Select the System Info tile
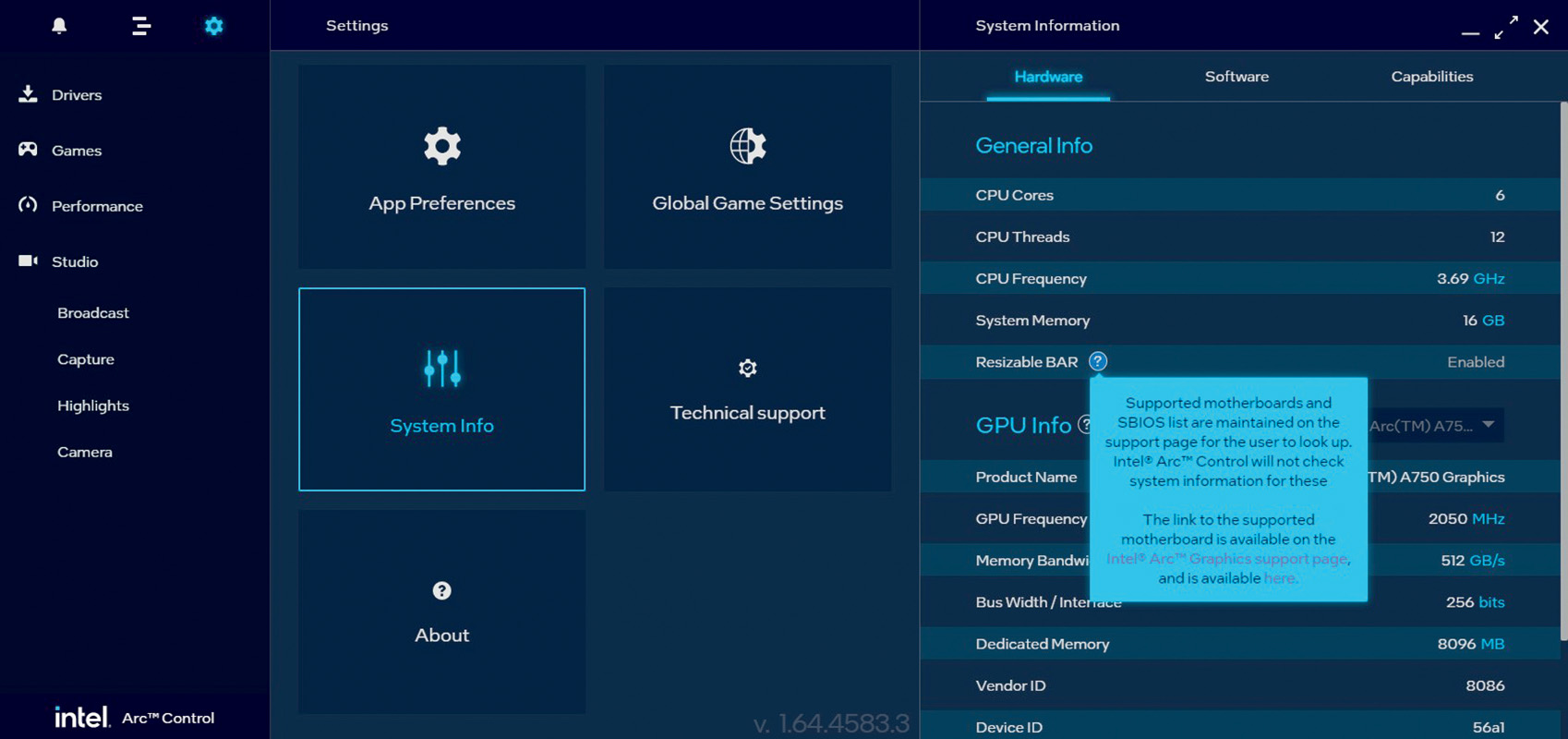 (x=441, y=389)
